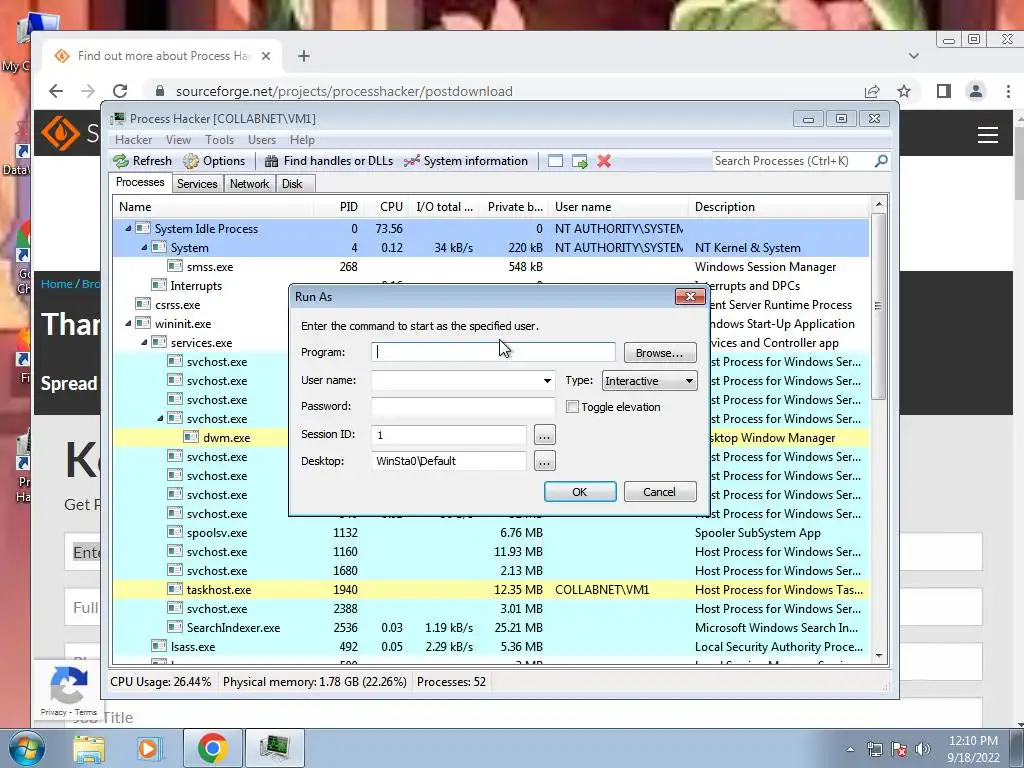
Task: Open the Hacker menu
Action: tap(133, 140)
